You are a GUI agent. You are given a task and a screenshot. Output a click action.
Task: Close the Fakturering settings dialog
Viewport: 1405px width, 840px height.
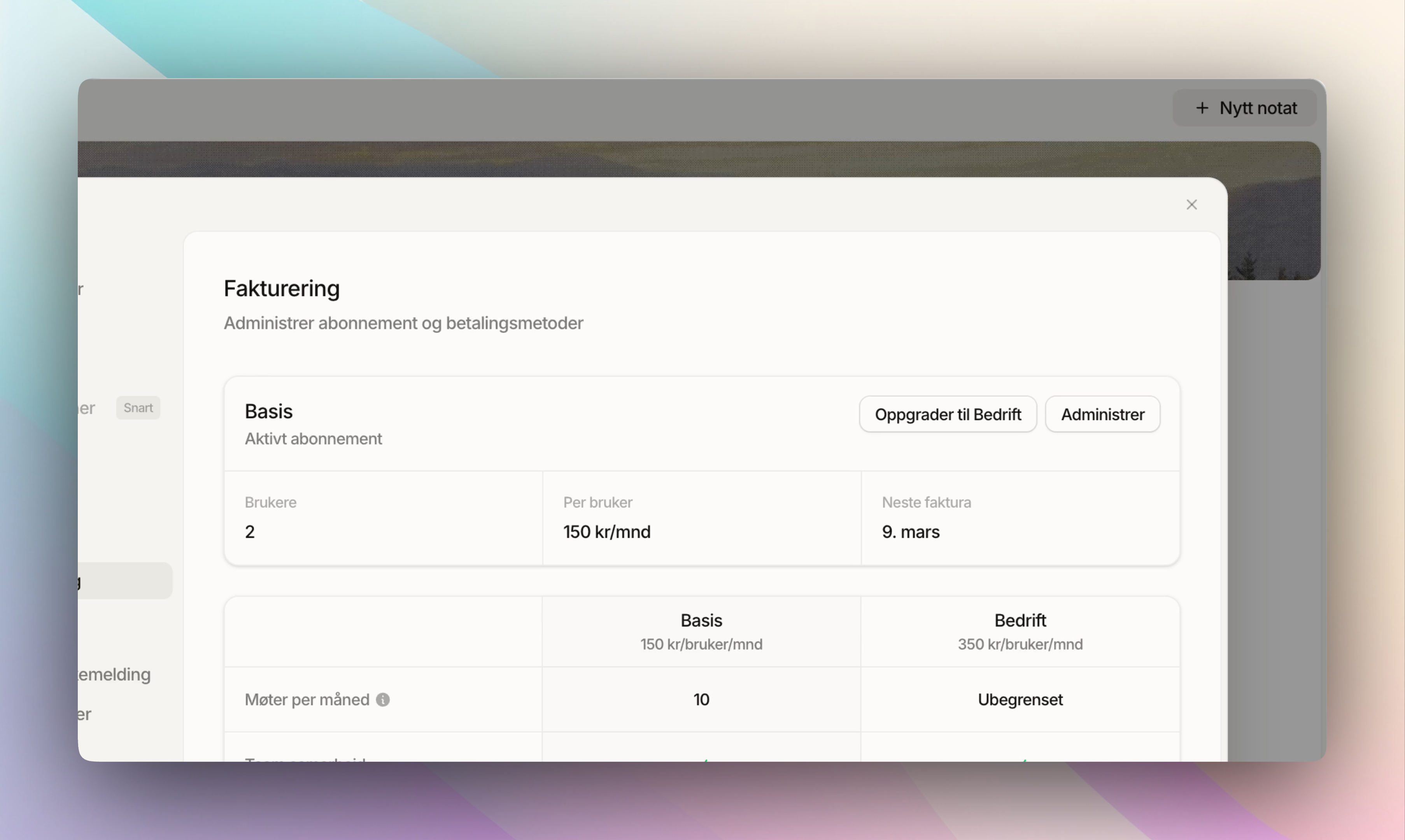tap(1191, 204)
